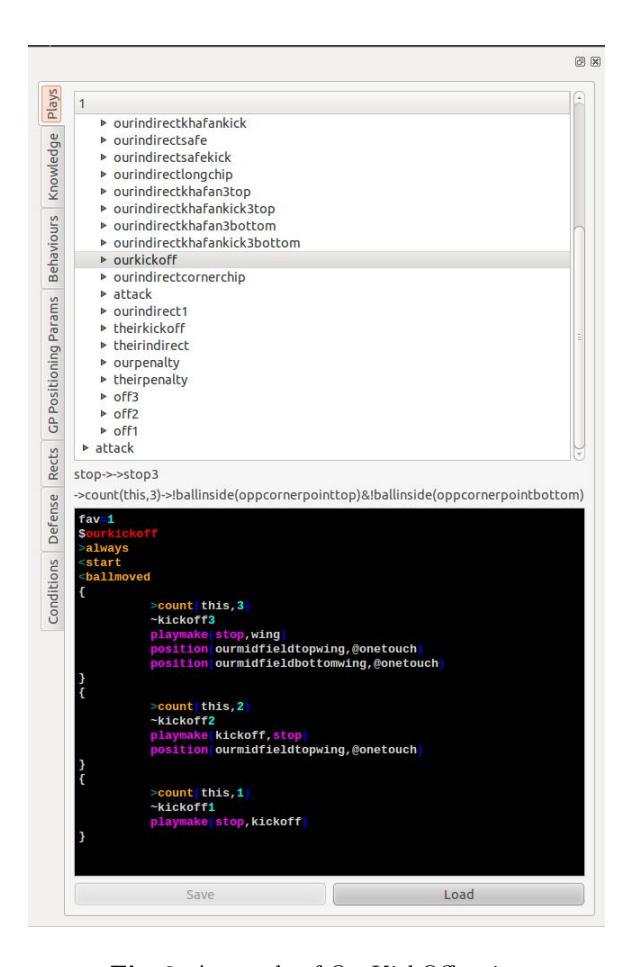
Task: Select the ourindirectkhafankick3top play
Action: pos(194,208)
